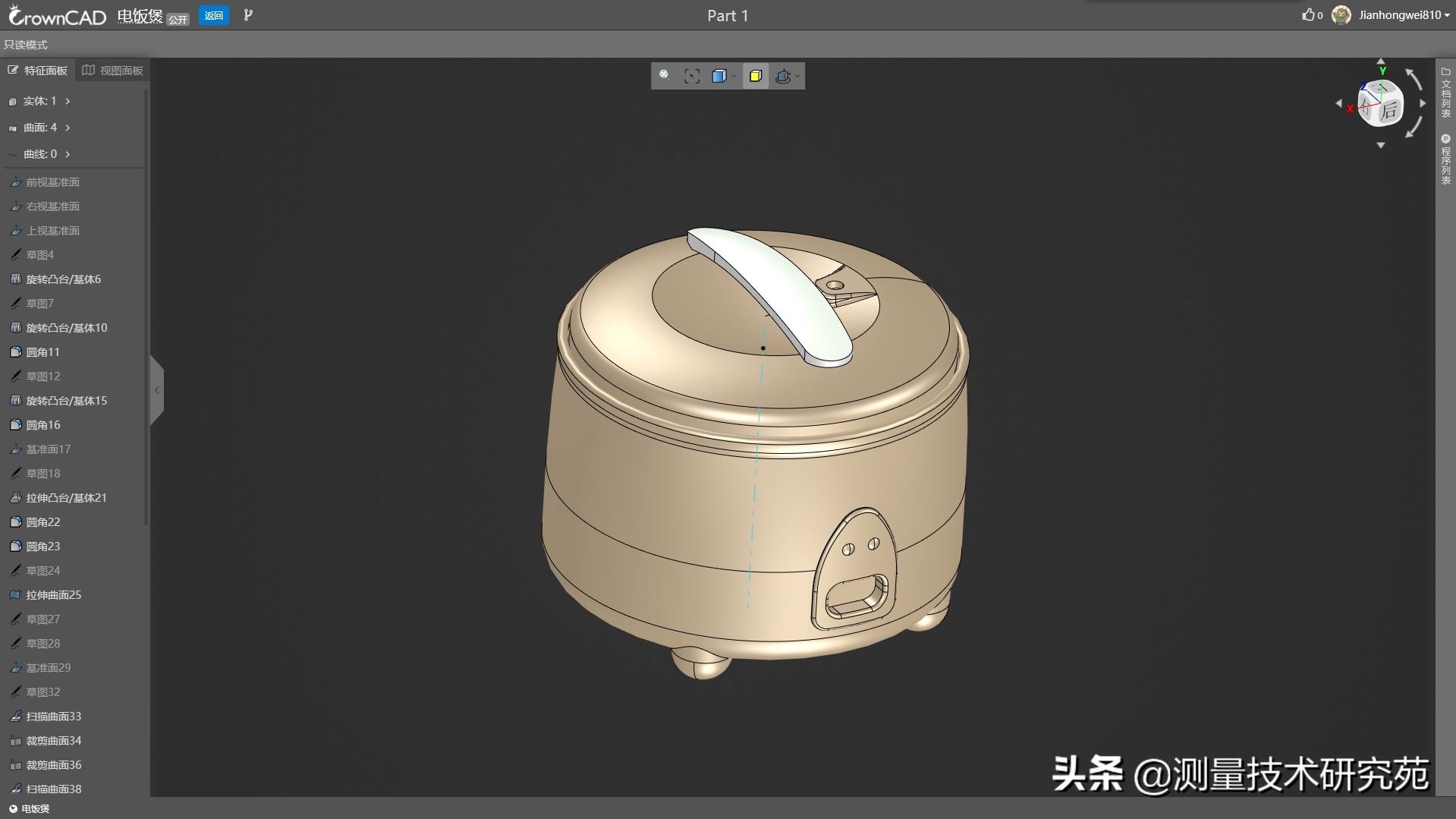Image resolution: width=1456 pixels, height=819 pixels.
Task: Click the 公开 public badge
Action: (178, 19)
